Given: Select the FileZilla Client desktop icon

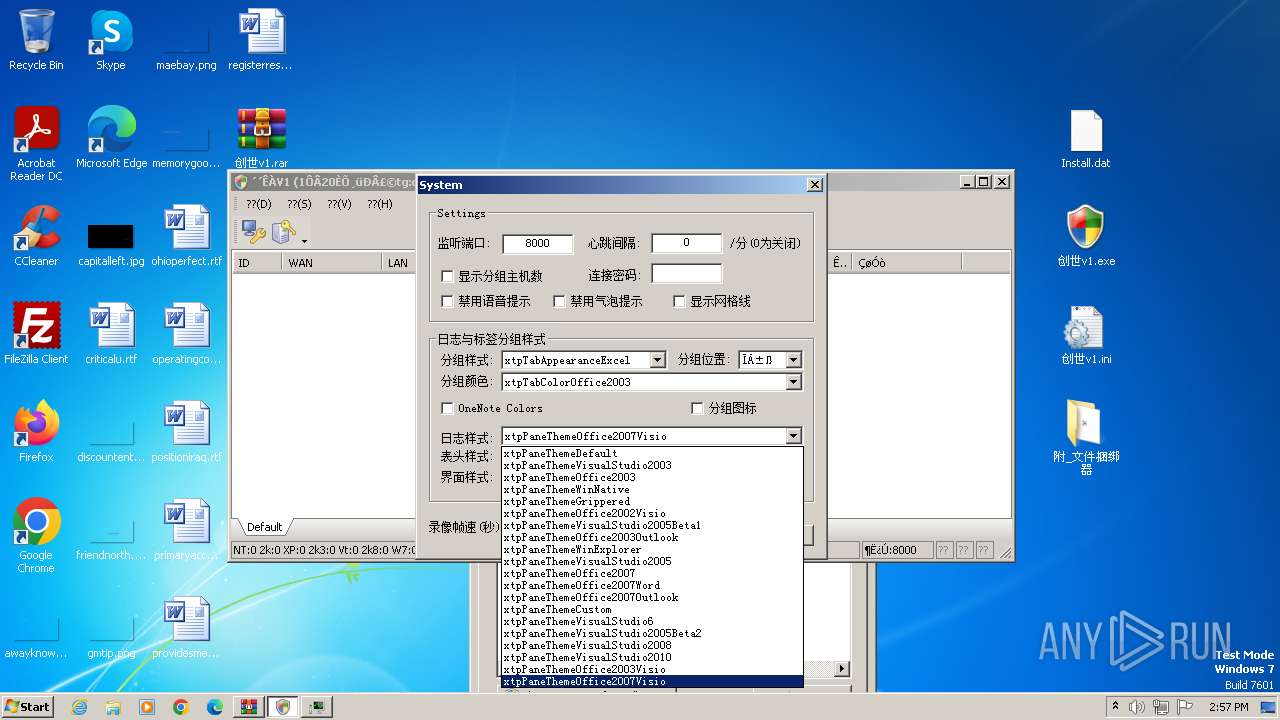Looking at the screenshot, I should pyautogui.click(x=36, y=334).
